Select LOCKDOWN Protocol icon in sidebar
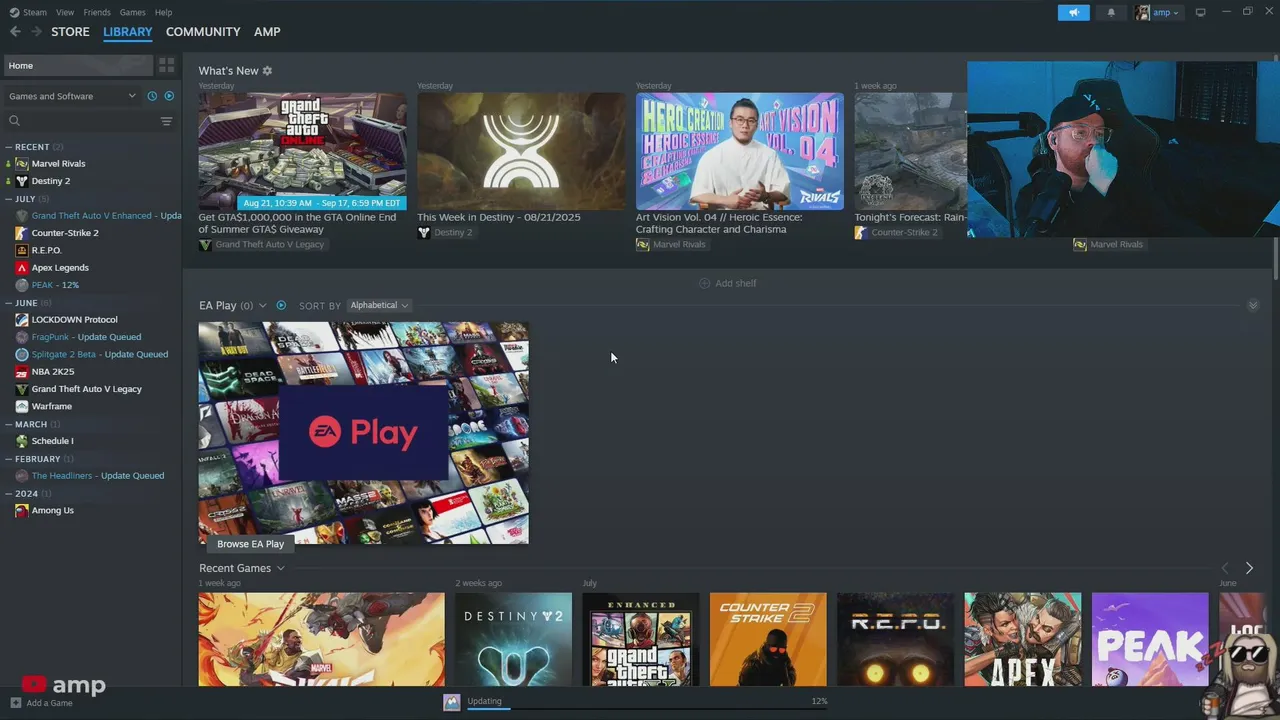Image resolution: width=1280 pixels, height=720 pixels. click(22, 320)
